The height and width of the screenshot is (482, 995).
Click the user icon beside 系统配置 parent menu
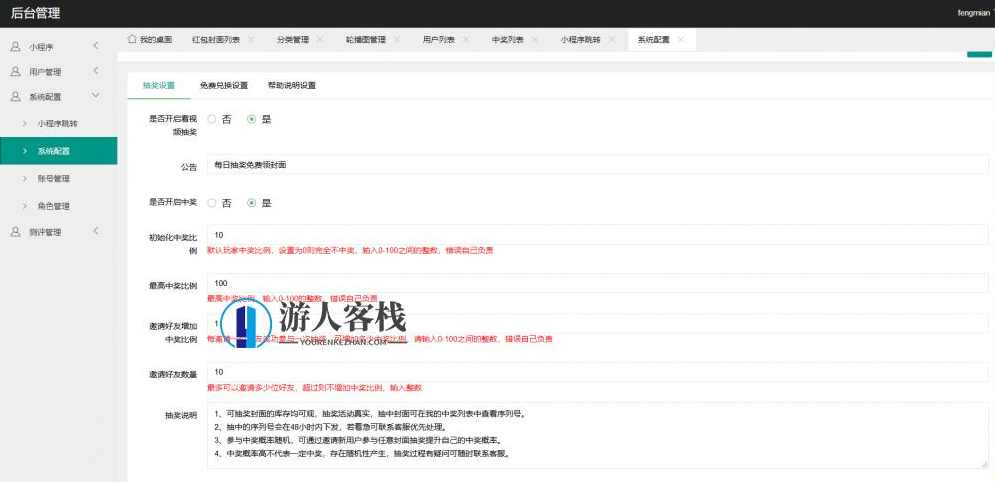point(16,96)
